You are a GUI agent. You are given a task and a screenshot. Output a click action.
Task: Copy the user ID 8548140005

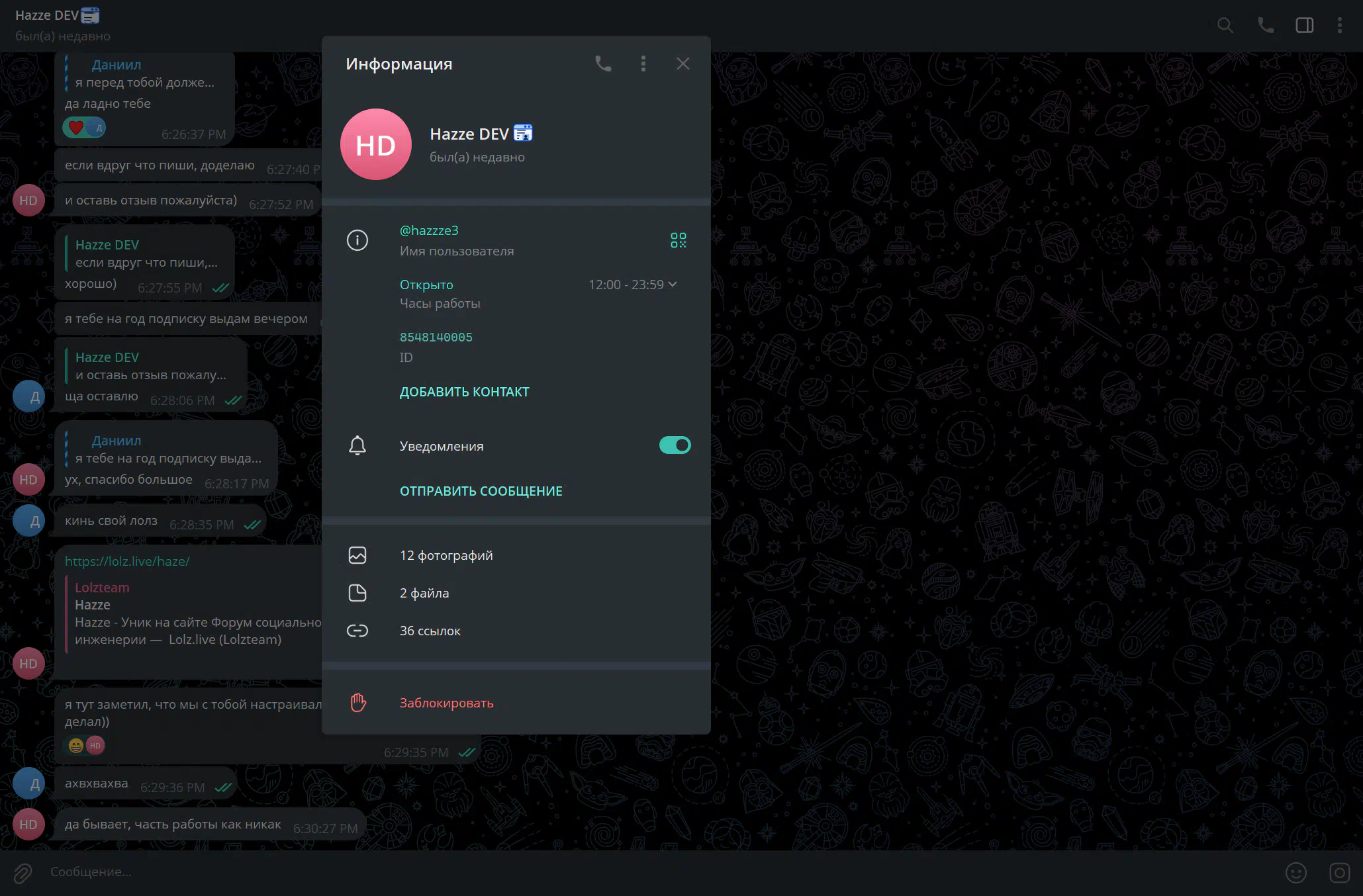(436, 337)
